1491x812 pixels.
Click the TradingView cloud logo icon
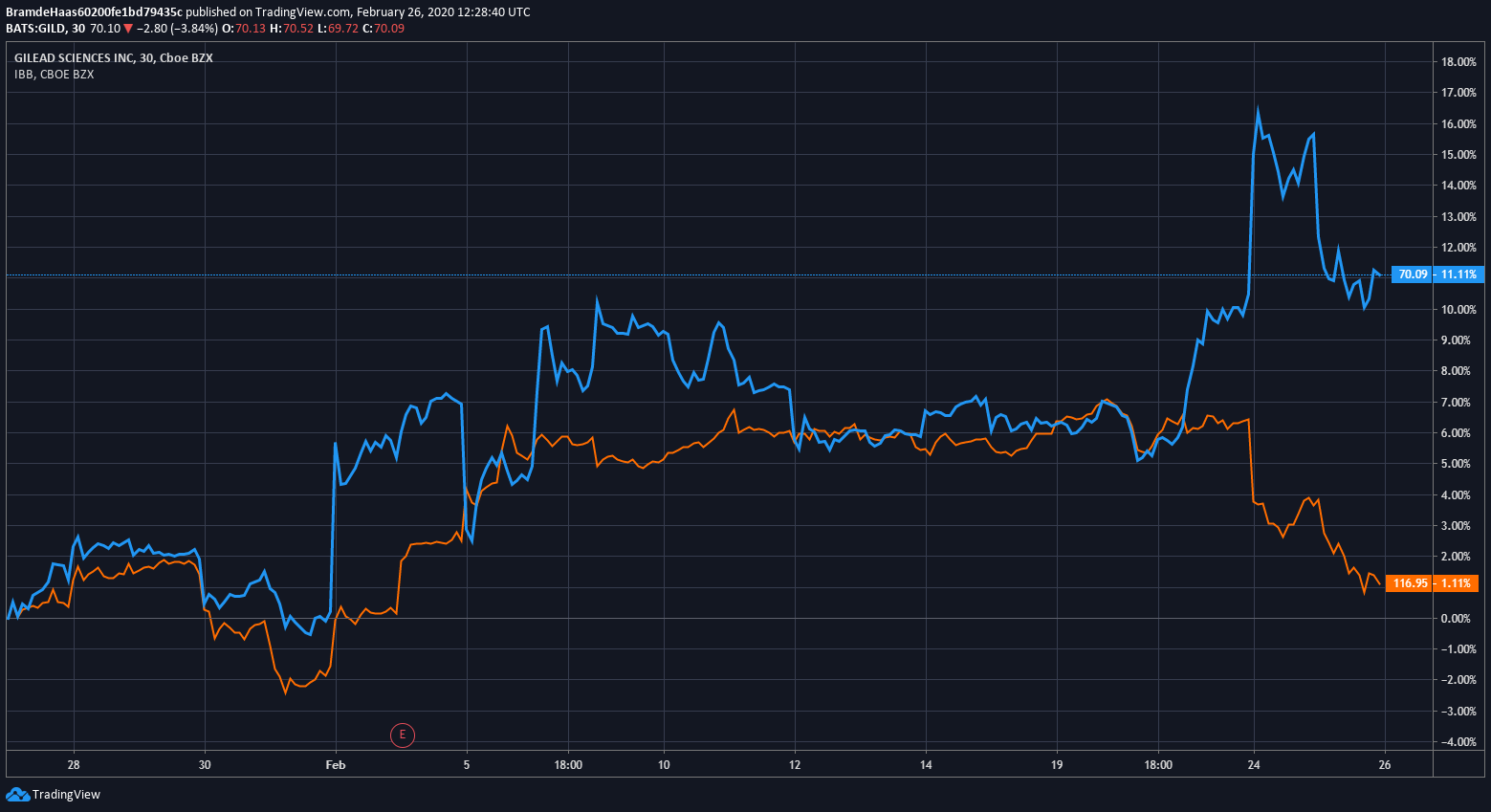coord(17,794)
